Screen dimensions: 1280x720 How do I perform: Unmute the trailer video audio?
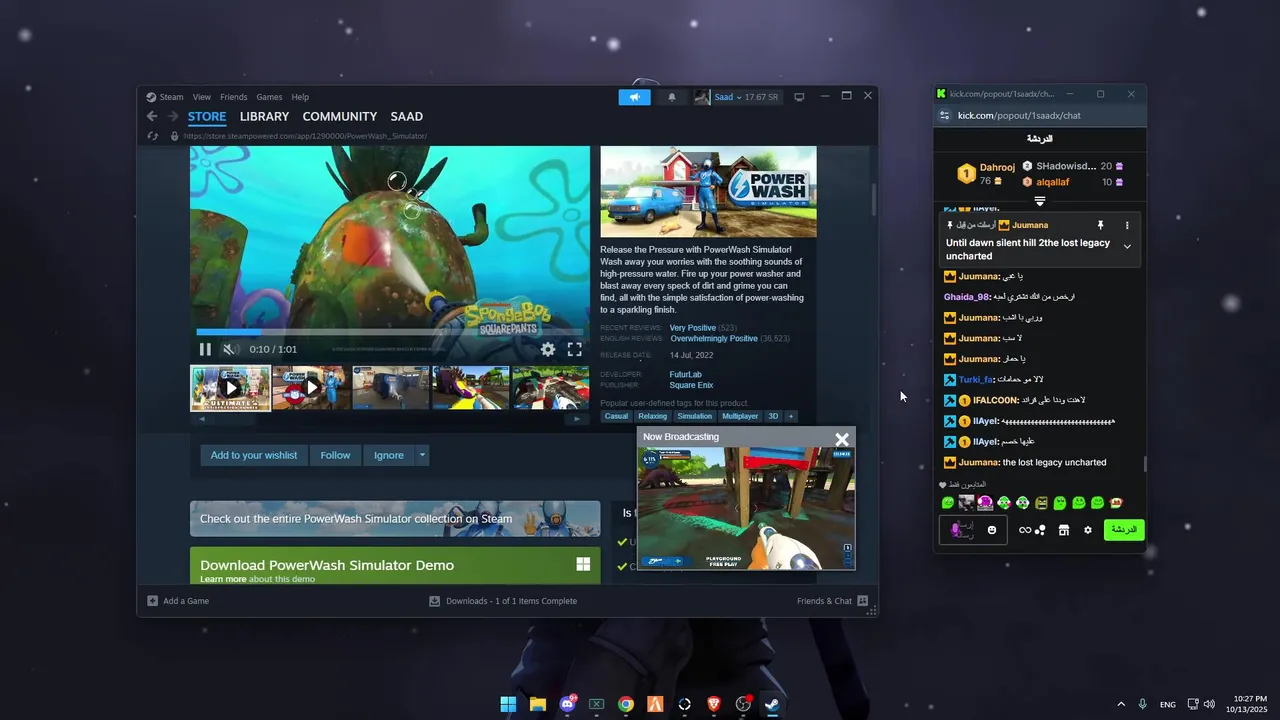[x=229, y=349]
